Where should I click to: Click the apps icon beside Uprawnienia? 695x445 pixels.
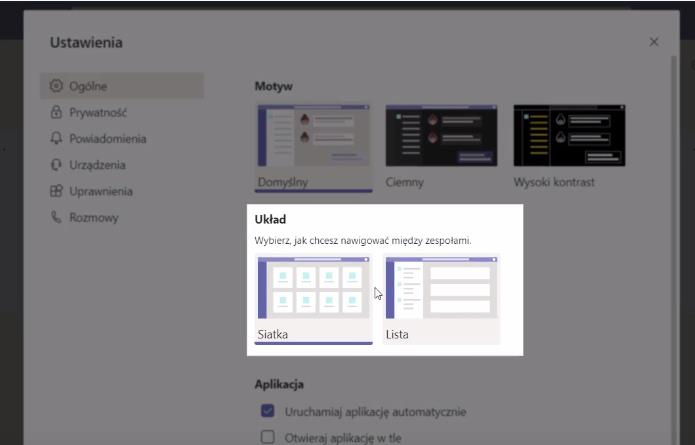click(56, 191)
